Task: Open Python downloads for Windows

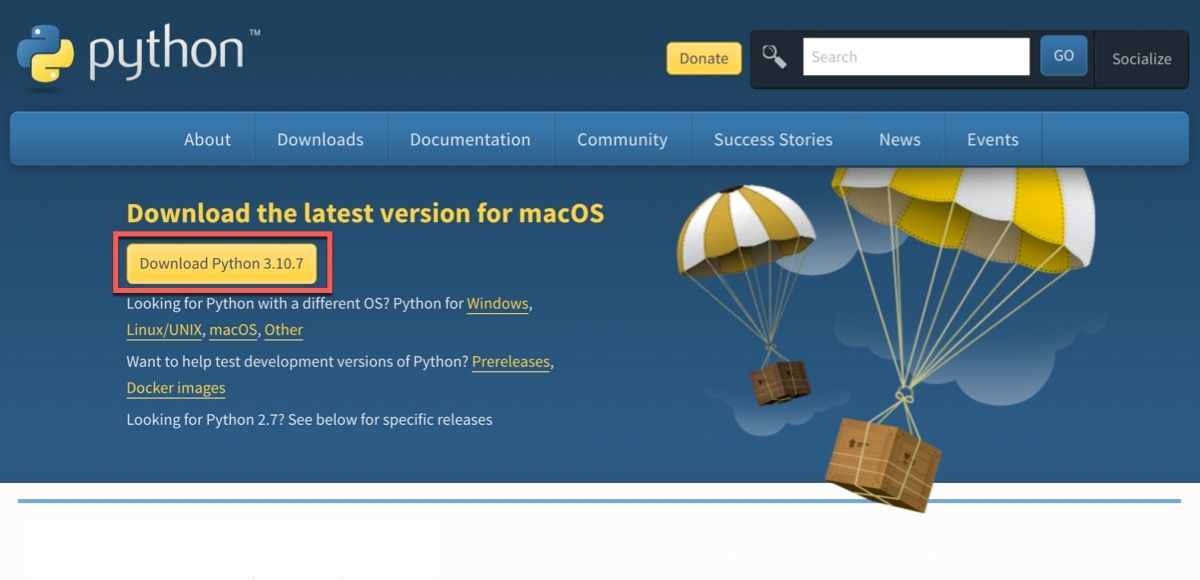Action: coord(497,303)
